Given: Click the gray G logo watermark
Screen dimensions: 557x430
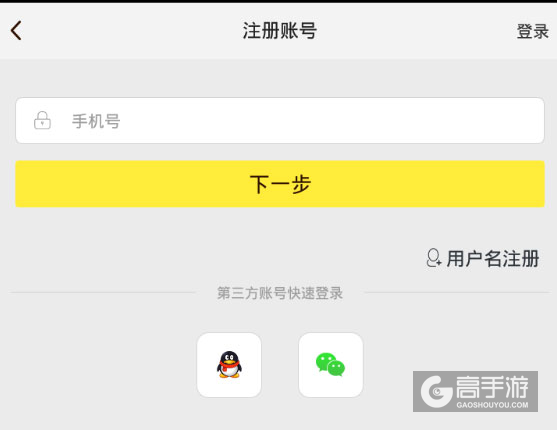Looking at the screenshot, I should [x=437, y=392].
